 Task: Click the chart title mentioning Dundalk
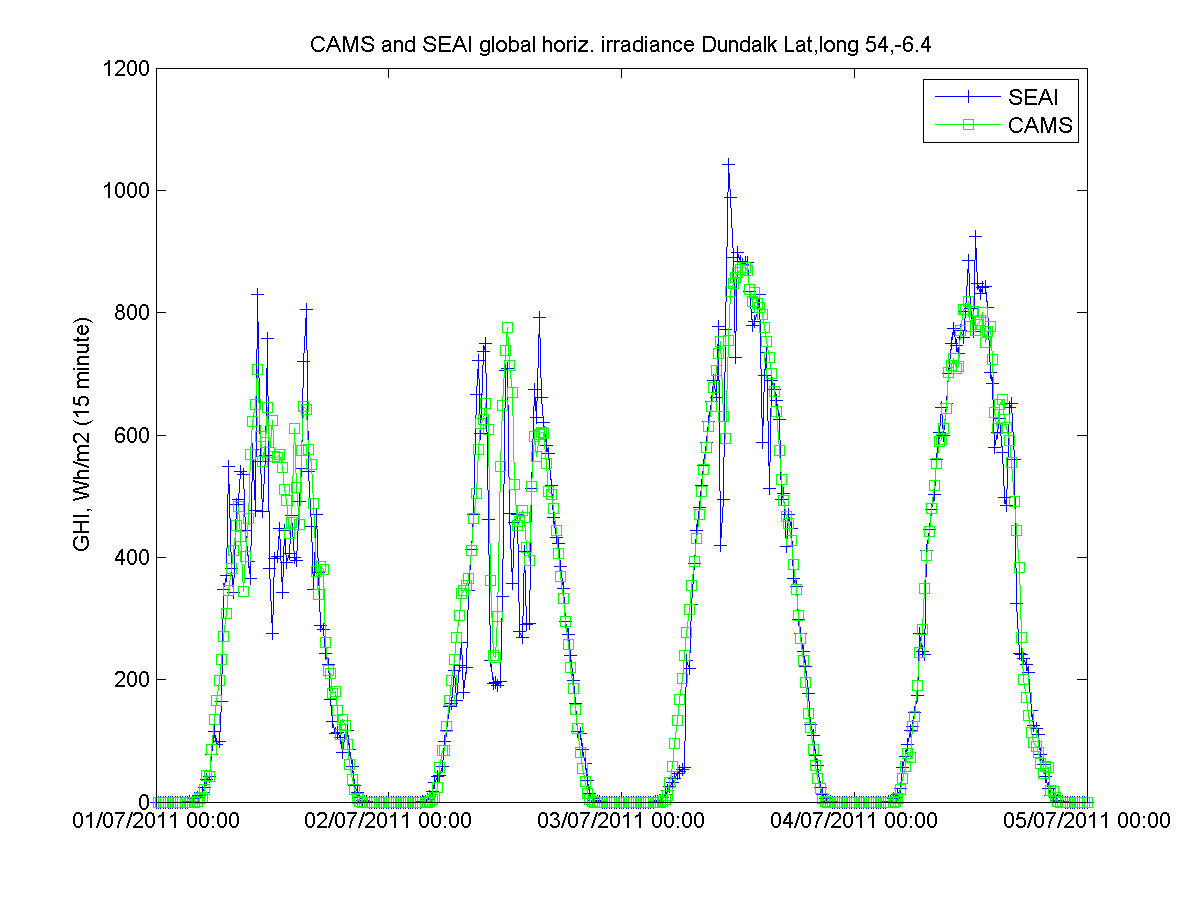click(620, 46)
